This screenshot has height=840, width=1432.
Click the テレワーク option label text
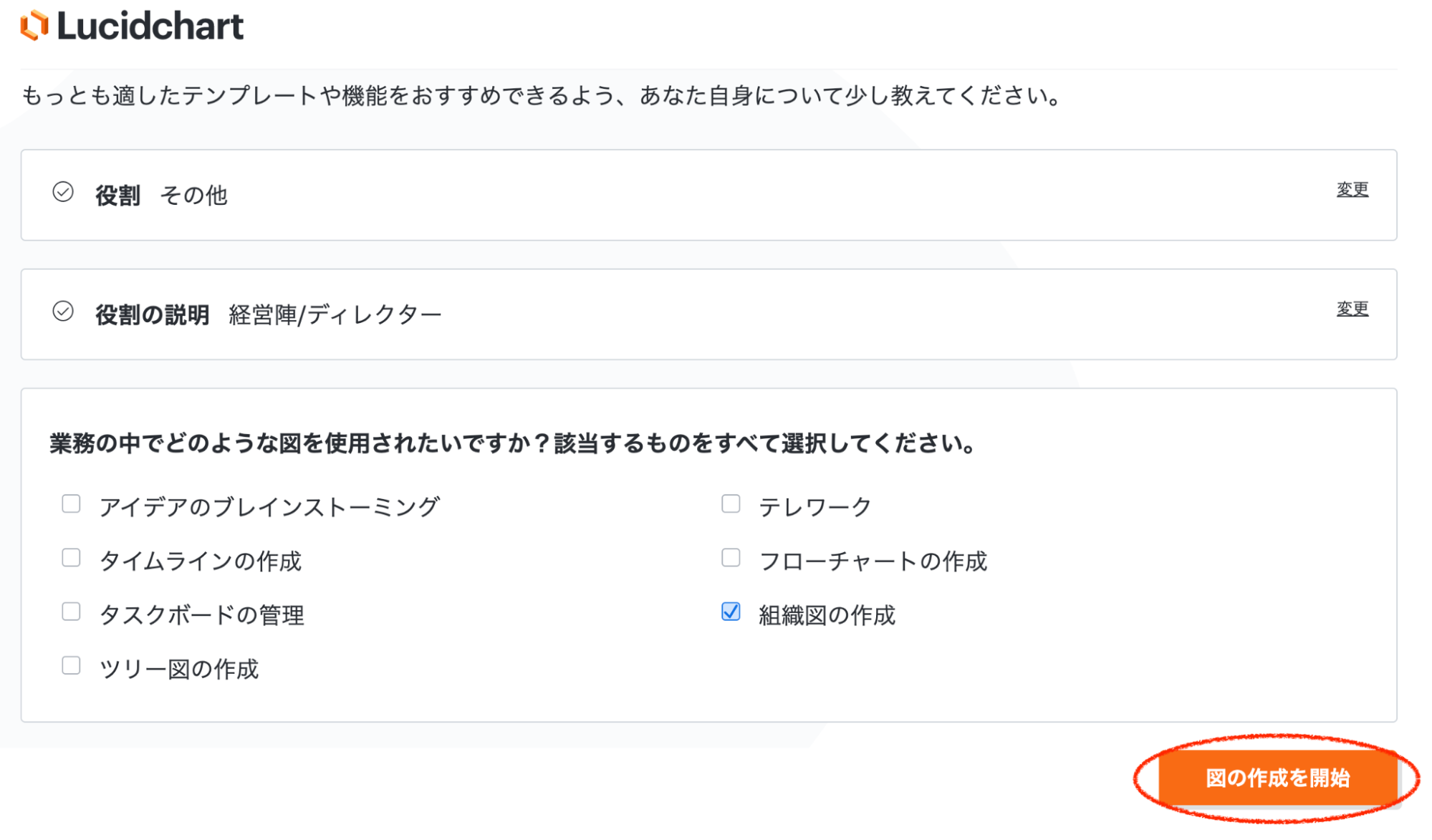tap(814, 507)
